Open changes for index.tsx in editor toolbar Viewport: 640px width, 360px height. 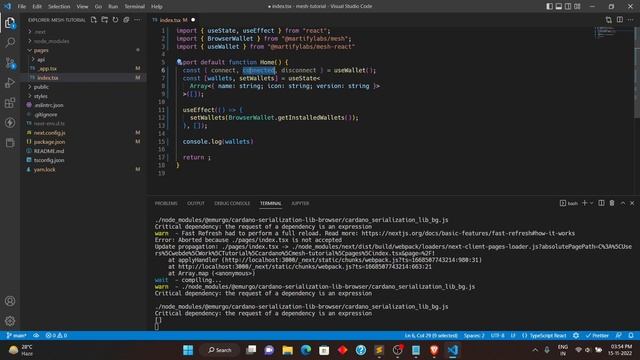coord(609,20)
